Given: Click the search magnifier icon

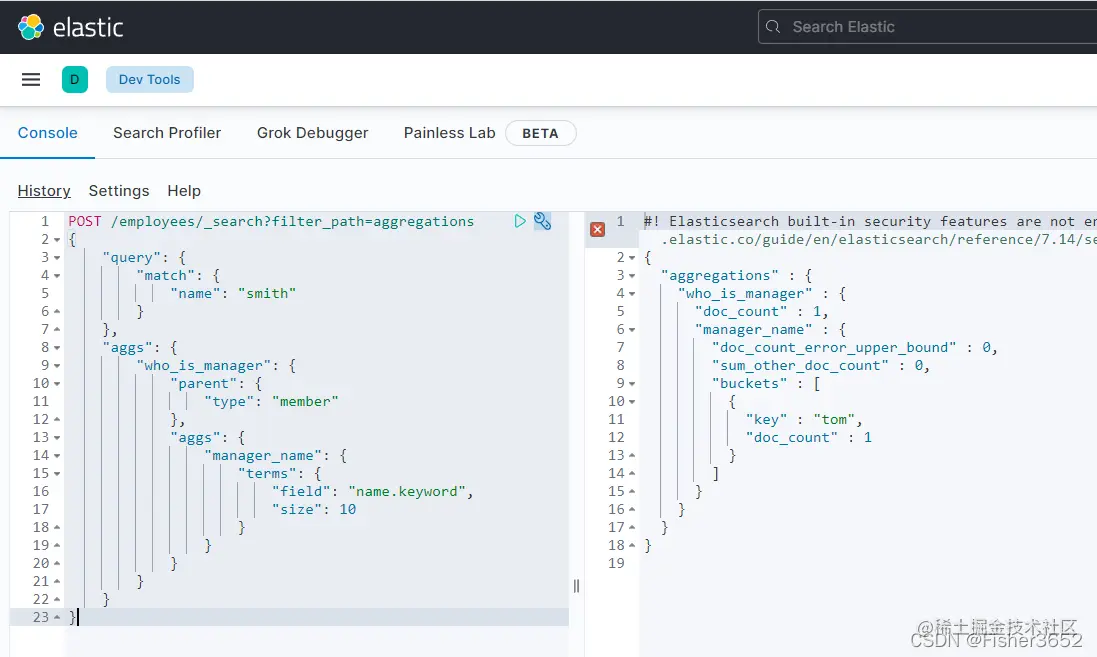Looking at the screenshot, I should tap(773, 27).
